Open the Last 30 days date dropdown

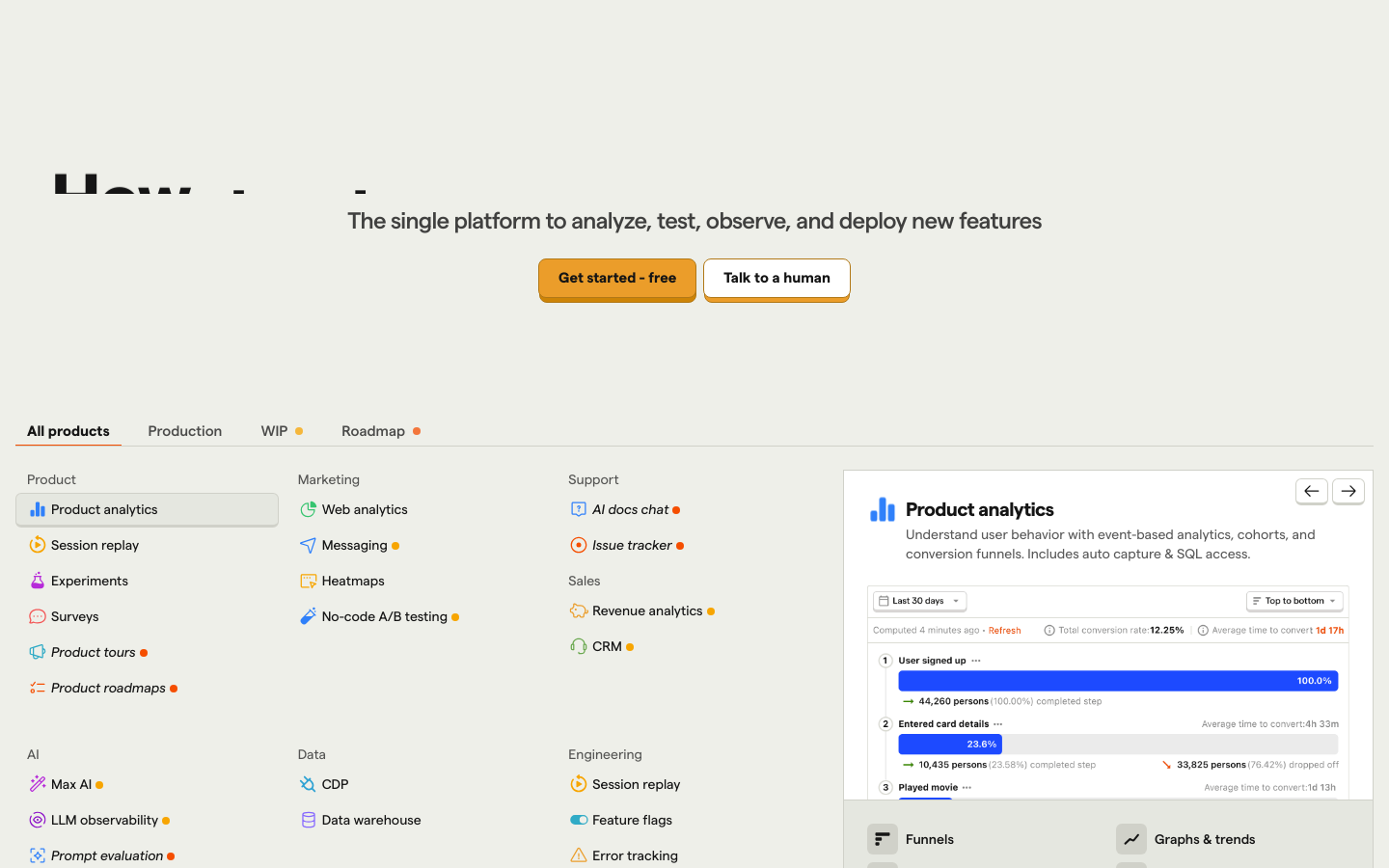tap(919, 601)
